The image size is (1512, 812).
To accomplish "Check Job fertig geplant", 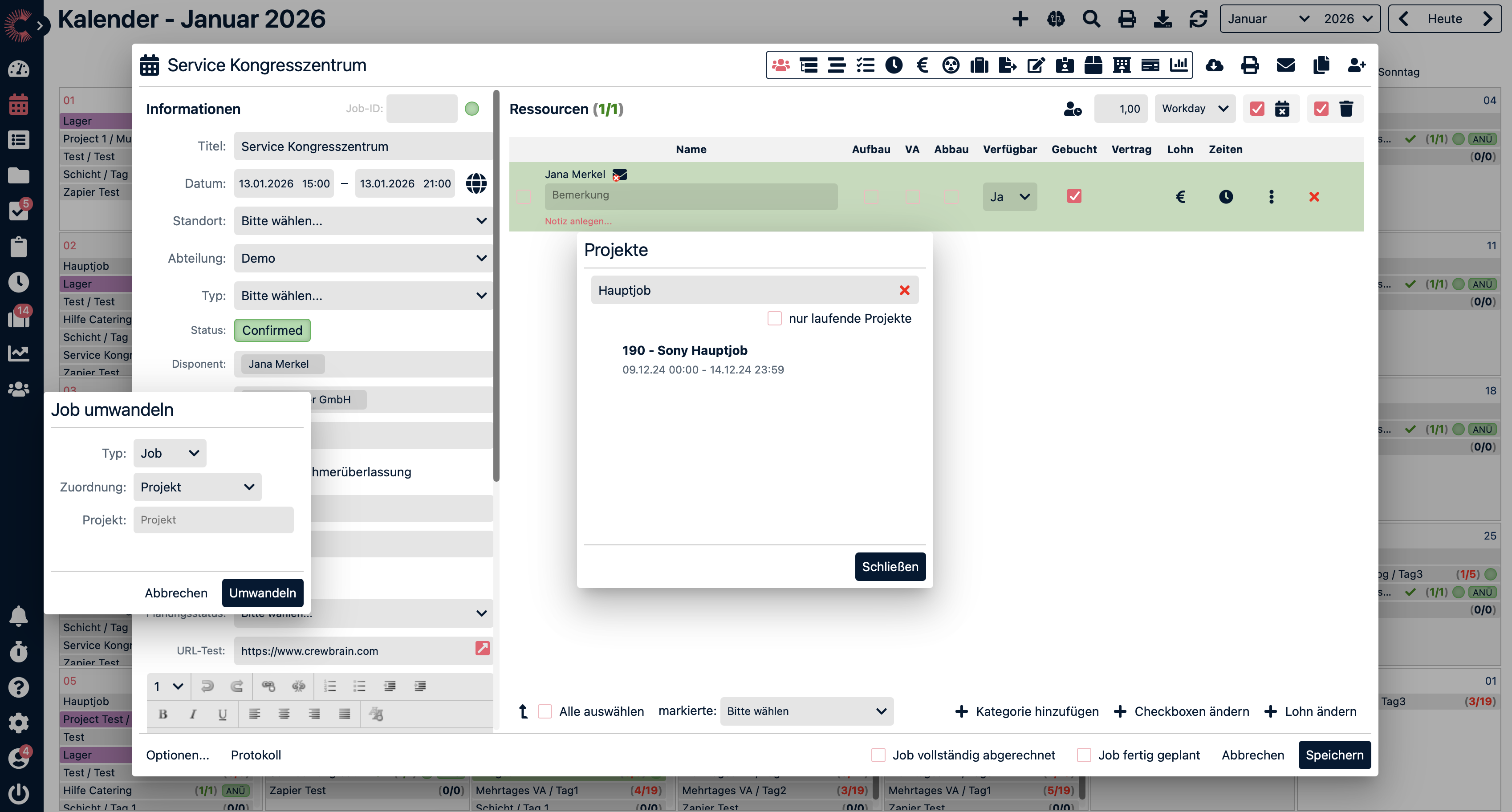I will coord(1084,755).
